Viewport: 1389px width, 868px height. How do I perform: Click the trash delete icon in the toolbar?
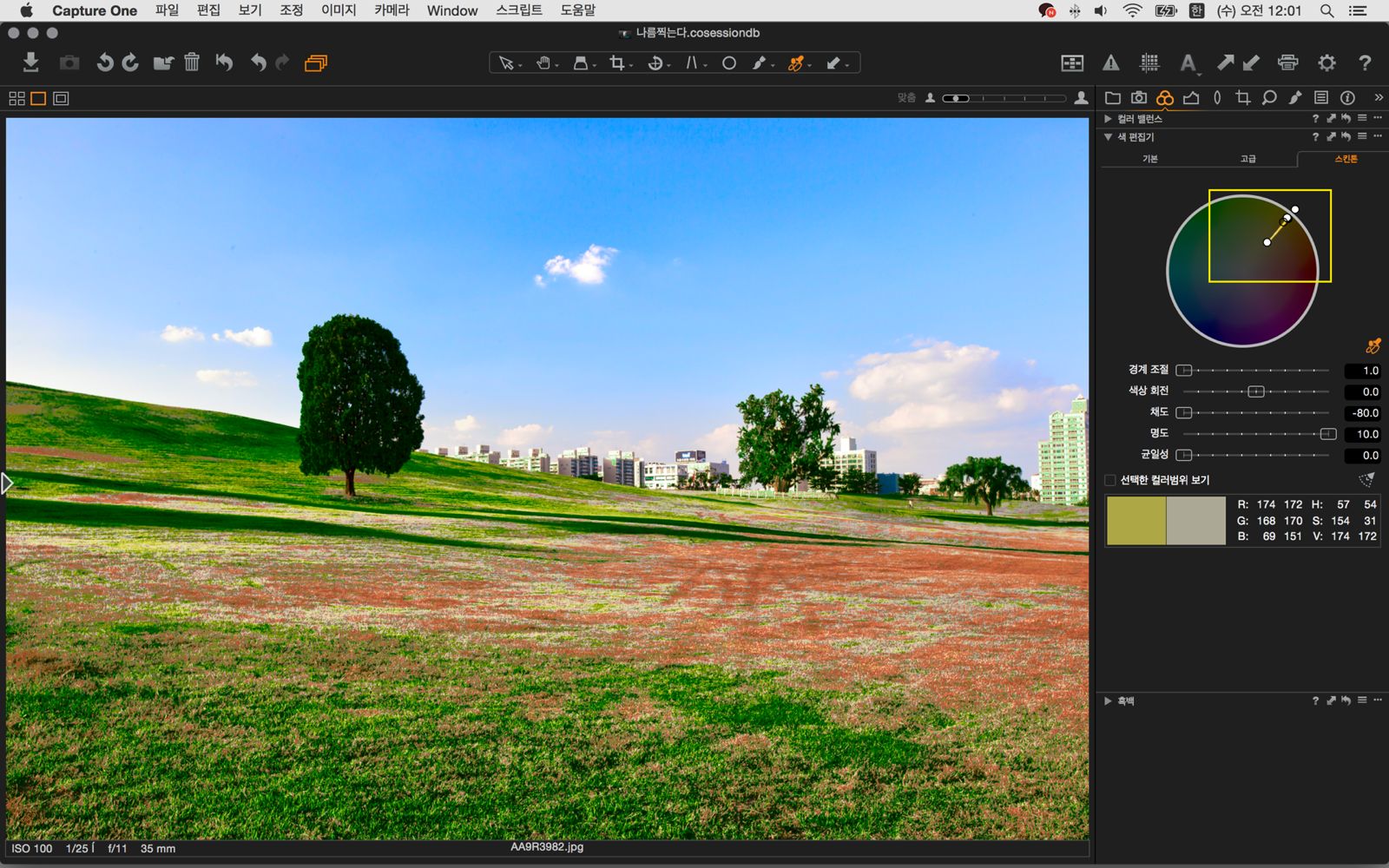coord(192,62)
